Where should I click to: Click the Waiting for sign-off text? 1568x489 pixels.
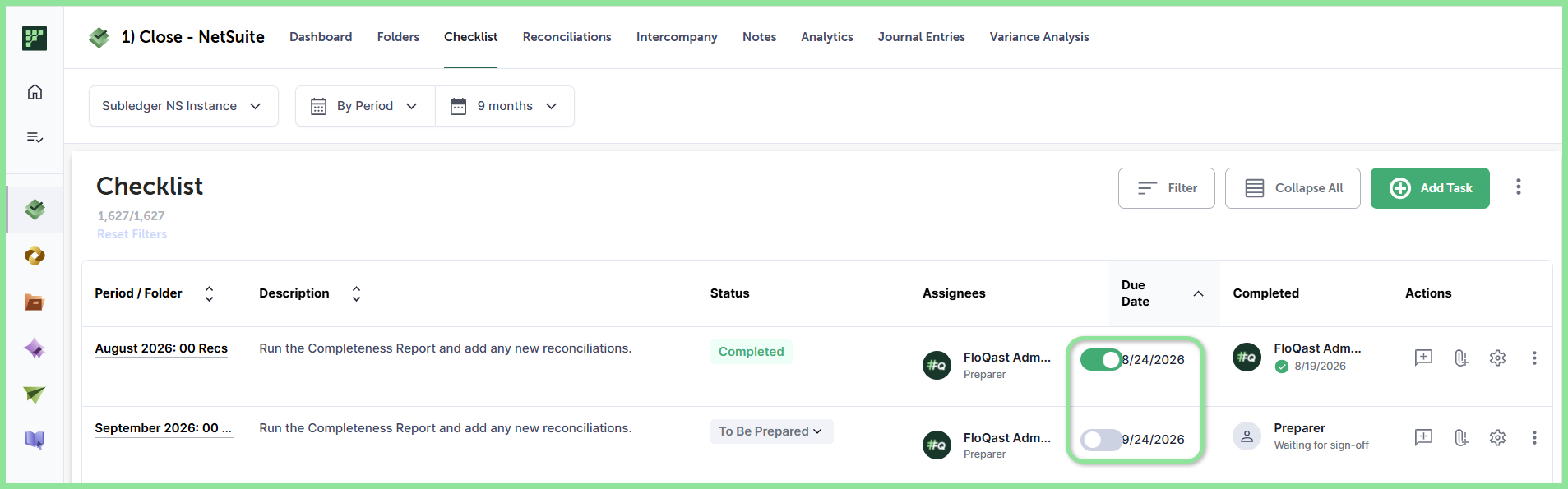point(1321,445)
